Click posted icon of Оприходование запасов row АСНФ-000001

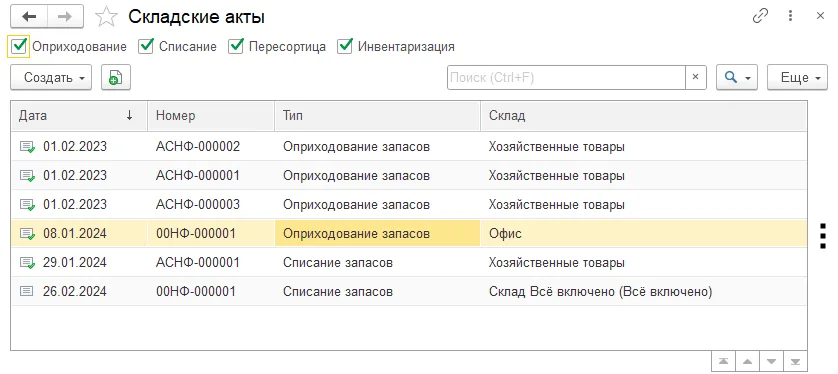(28, 176)
